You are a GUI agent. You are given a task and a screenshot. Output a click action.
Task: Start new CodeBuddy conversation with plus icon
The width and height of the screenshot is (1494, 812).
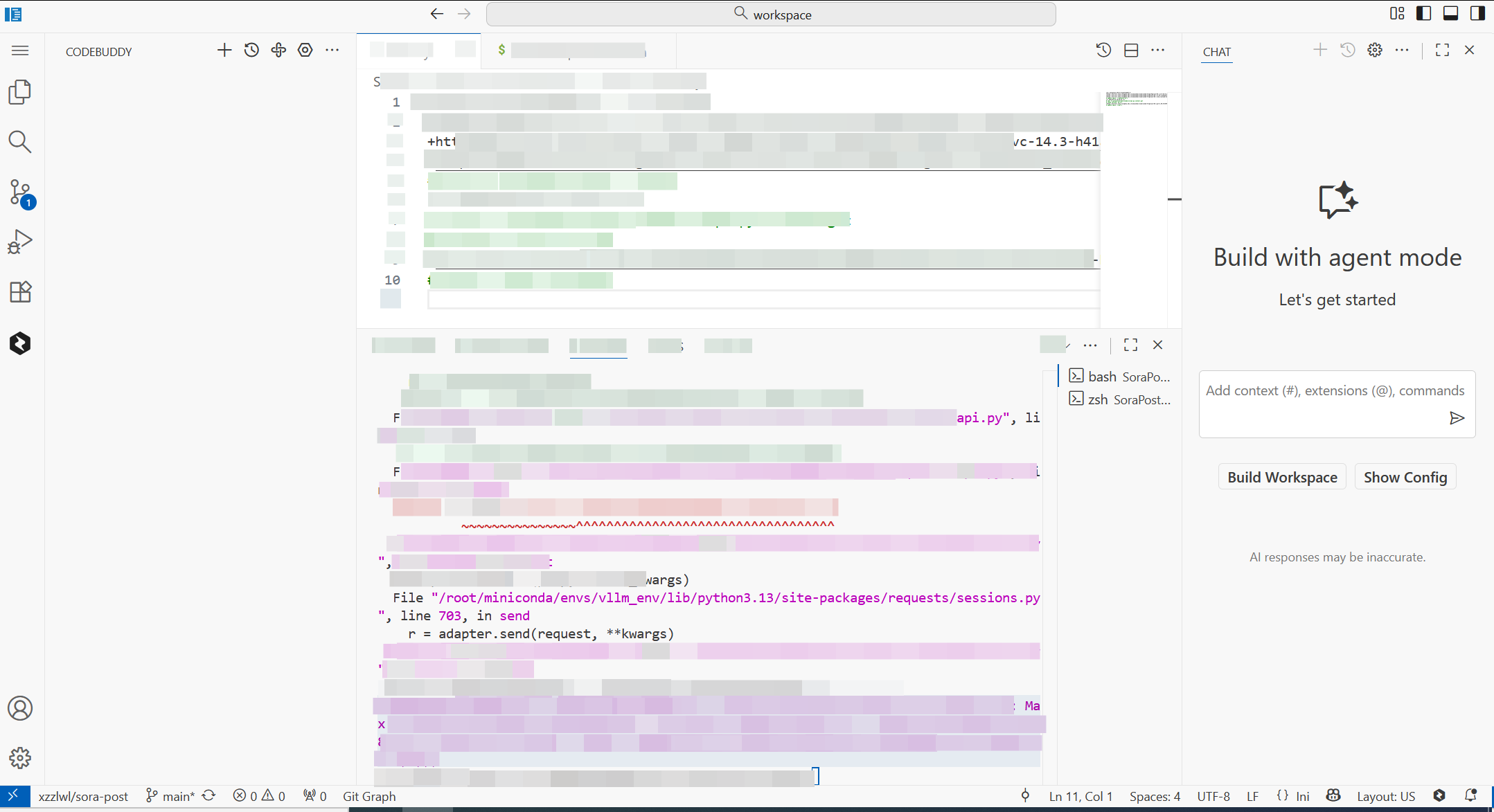click(x=224, y=50)
